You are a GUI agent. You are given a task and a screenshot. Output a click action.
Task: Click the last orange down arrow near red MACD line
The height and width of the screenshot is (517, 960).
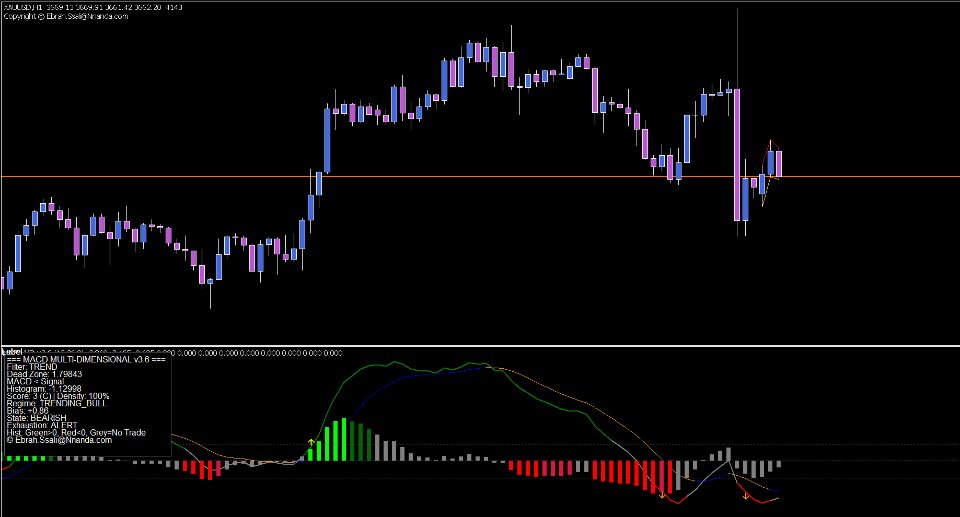pos(746,496)
